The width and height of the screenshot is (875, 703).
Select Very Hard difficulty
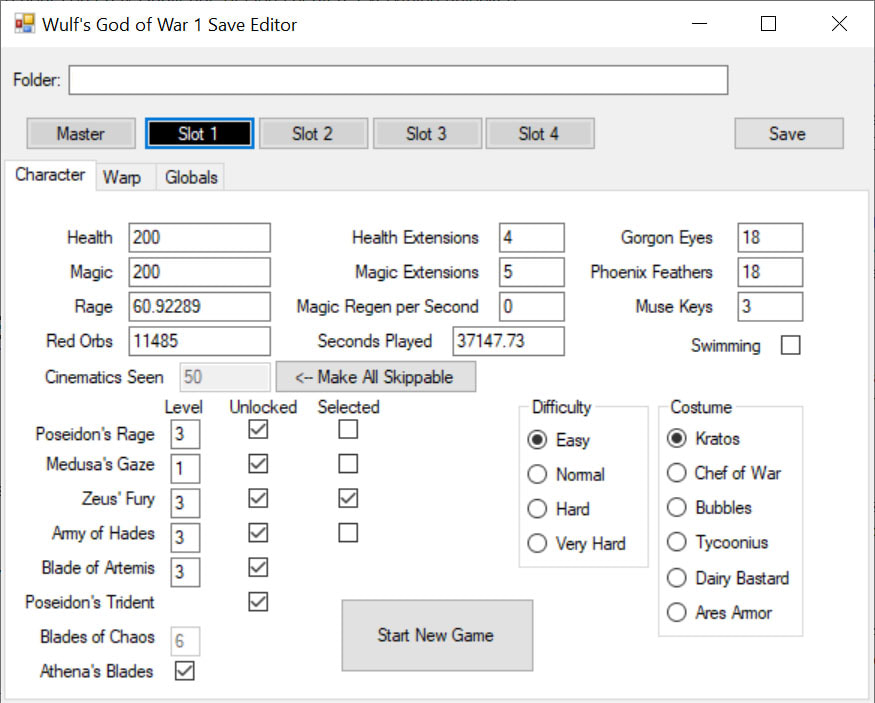tap(577, 543)
